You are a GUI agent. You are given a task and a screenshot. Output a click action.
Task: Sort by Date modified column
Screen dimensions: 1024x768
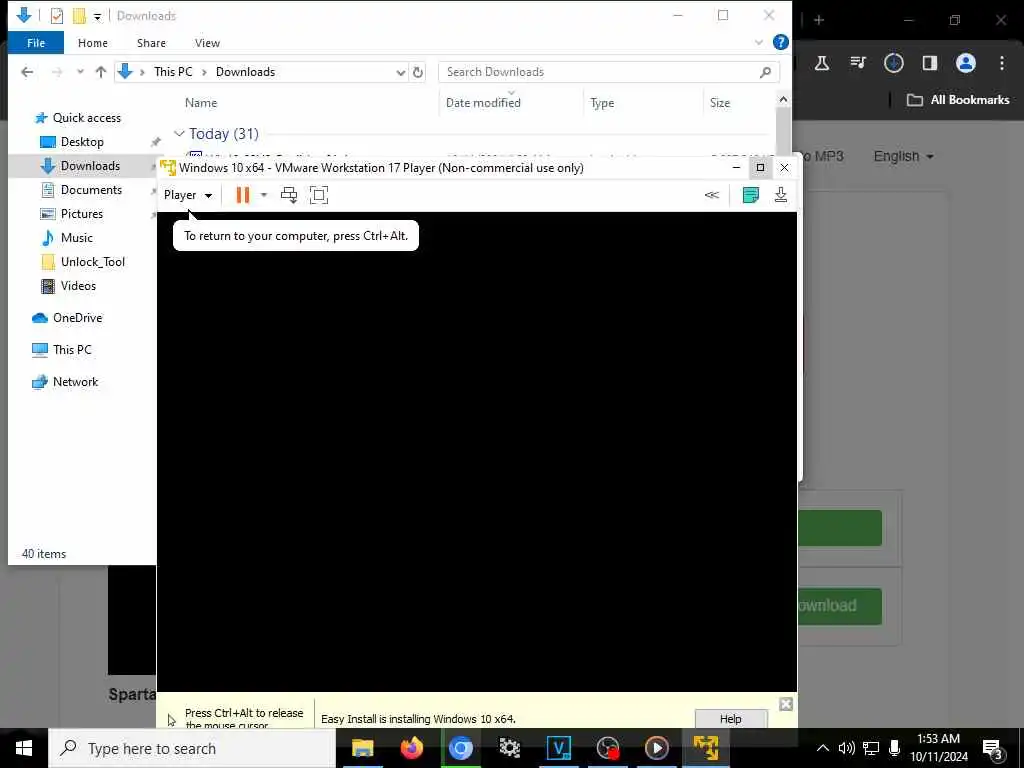(x=483, y=103)
